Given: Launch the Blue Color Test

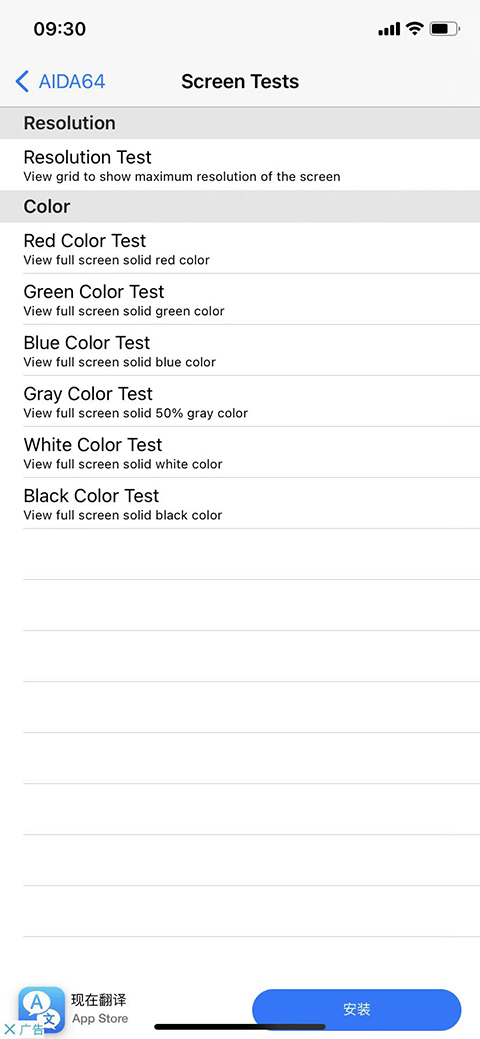Looking at the screenshot, I should (240, 351).
